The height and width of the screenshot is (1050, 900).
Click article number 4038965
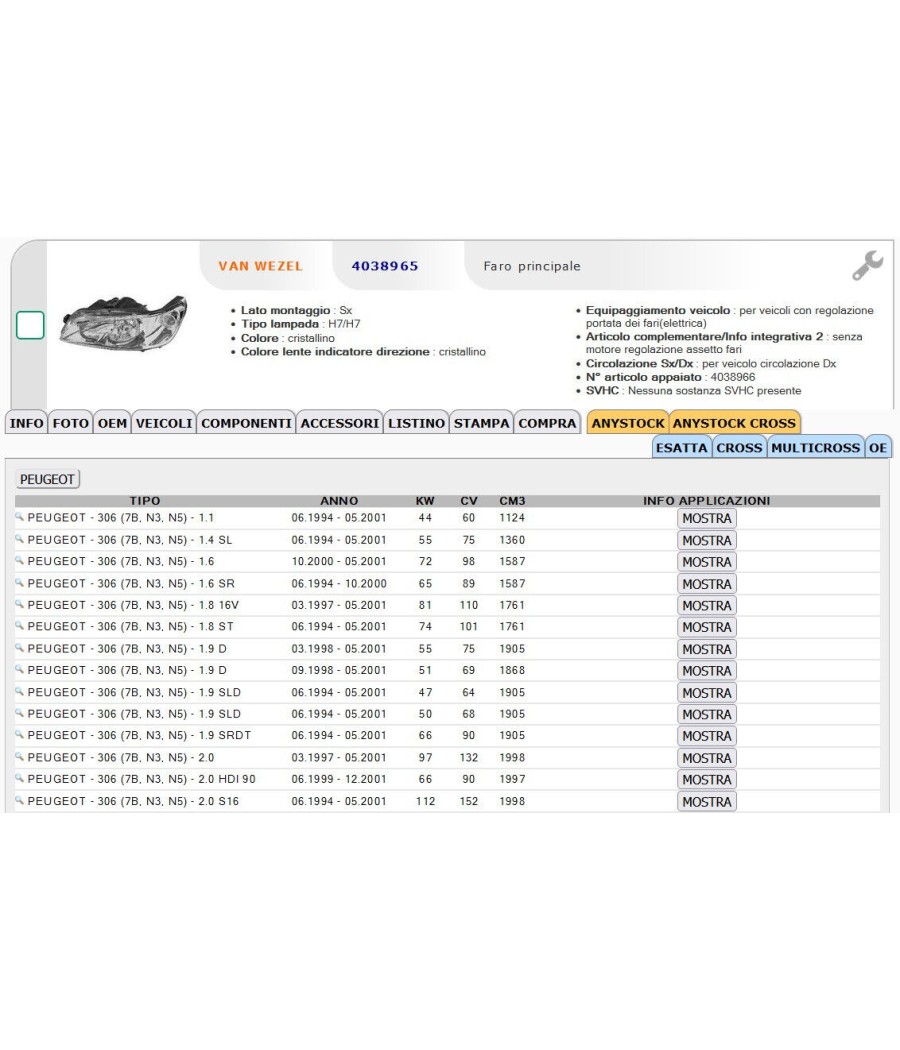pos(385,266)
